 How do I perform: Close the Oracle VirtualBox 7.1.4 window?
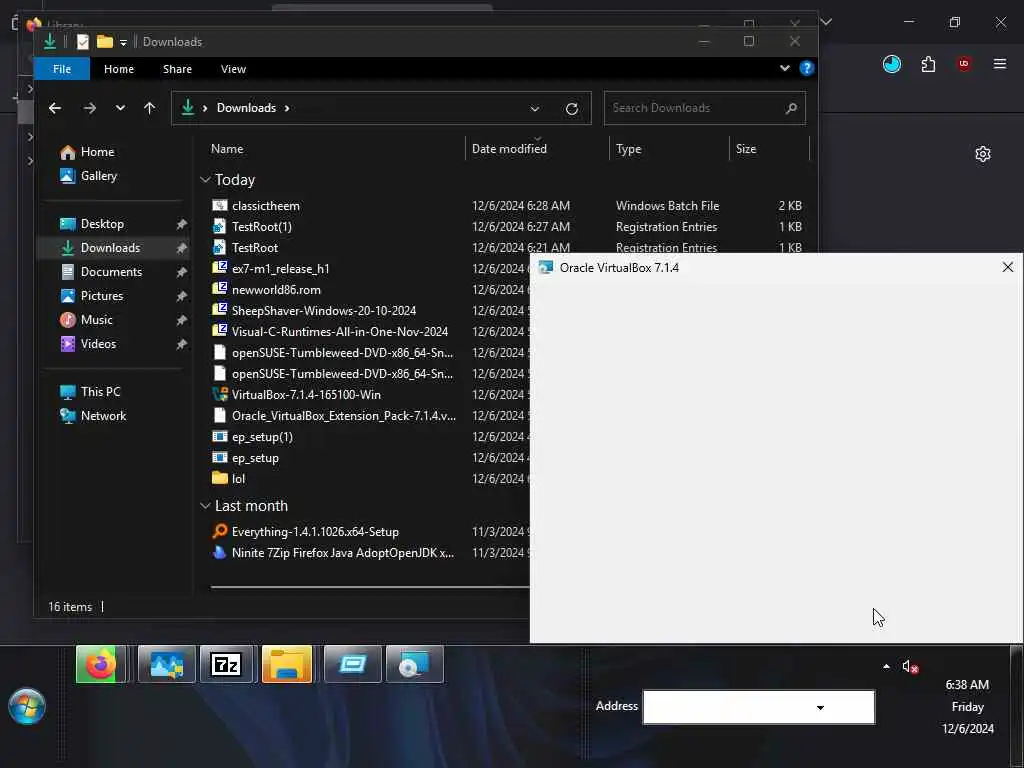coord(1008,267)
